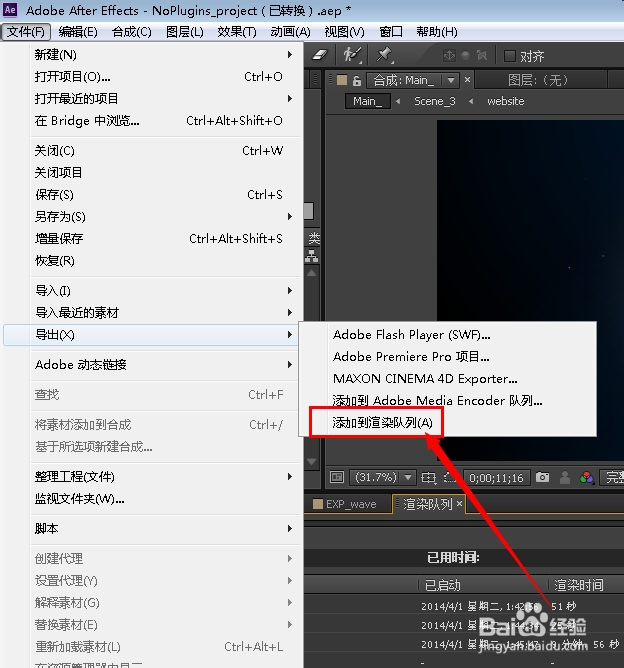Enable the 对齐 snapping checkbox
624x668 pixels.
pos(510,56)
